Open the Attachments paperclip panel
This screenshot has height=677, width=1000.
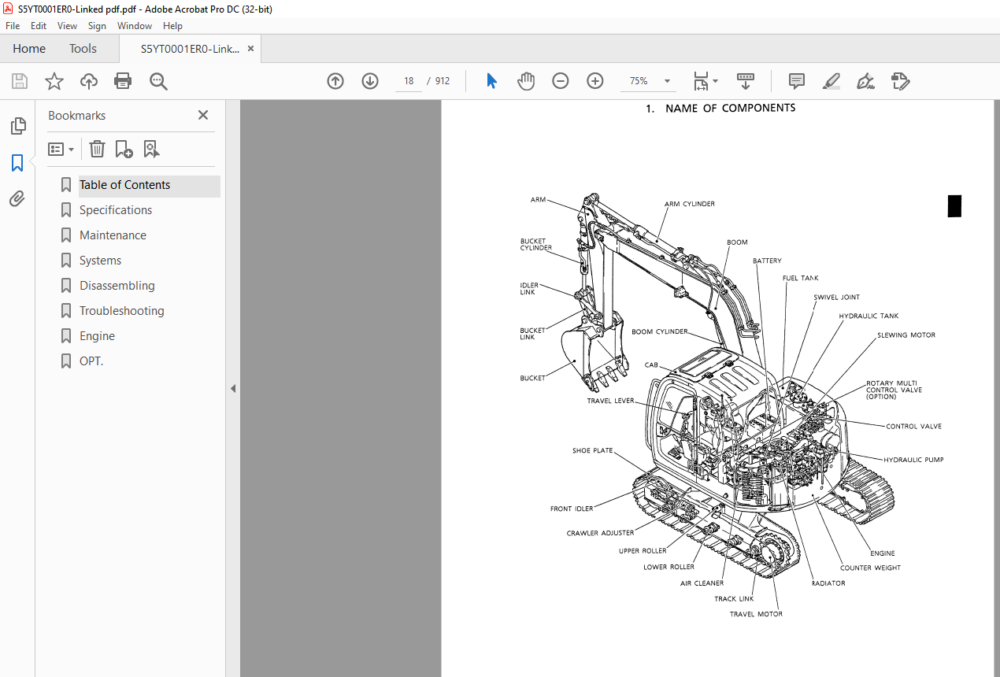(17, 199)
